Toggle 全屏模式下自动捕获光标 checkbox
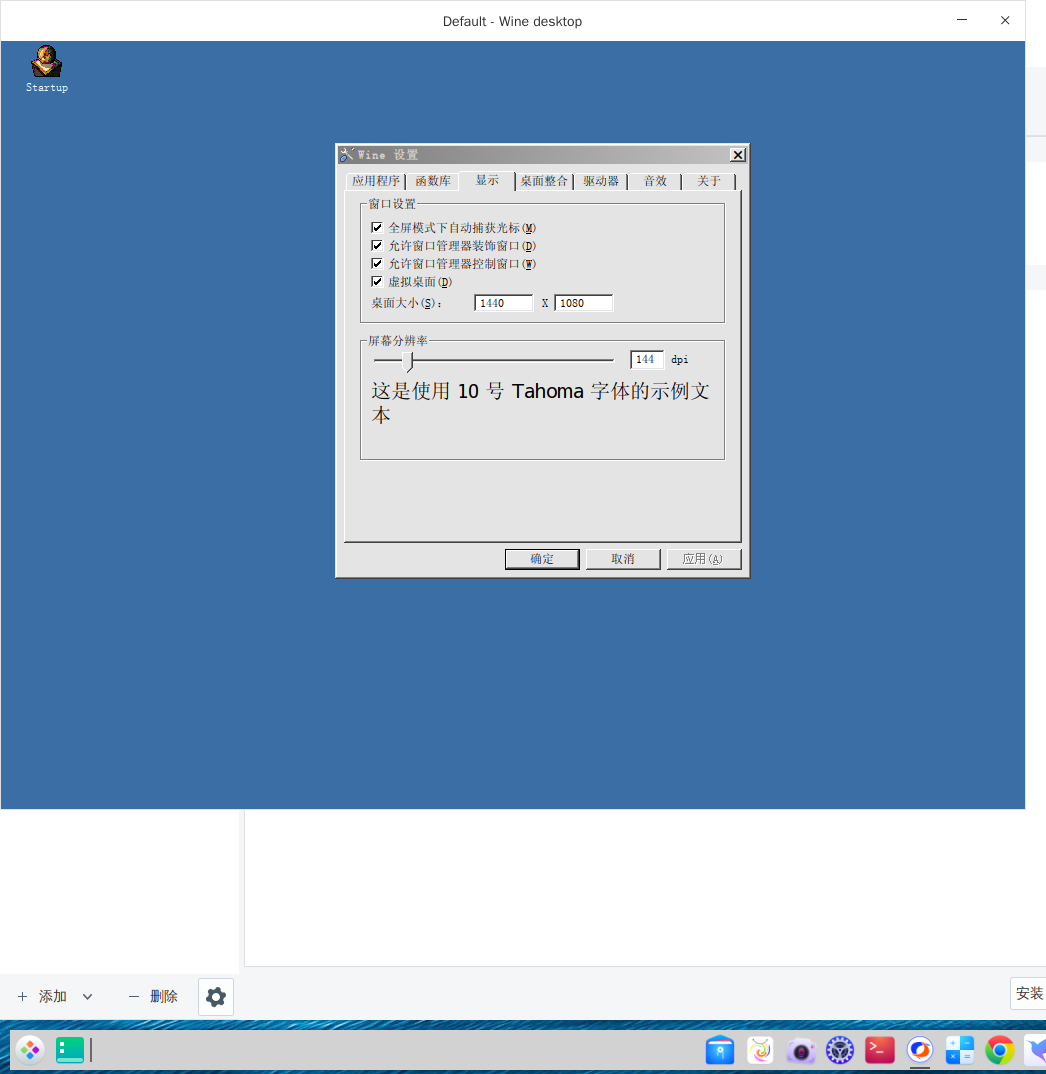This screenshot has width=1046, height=1074. [377, 227]
